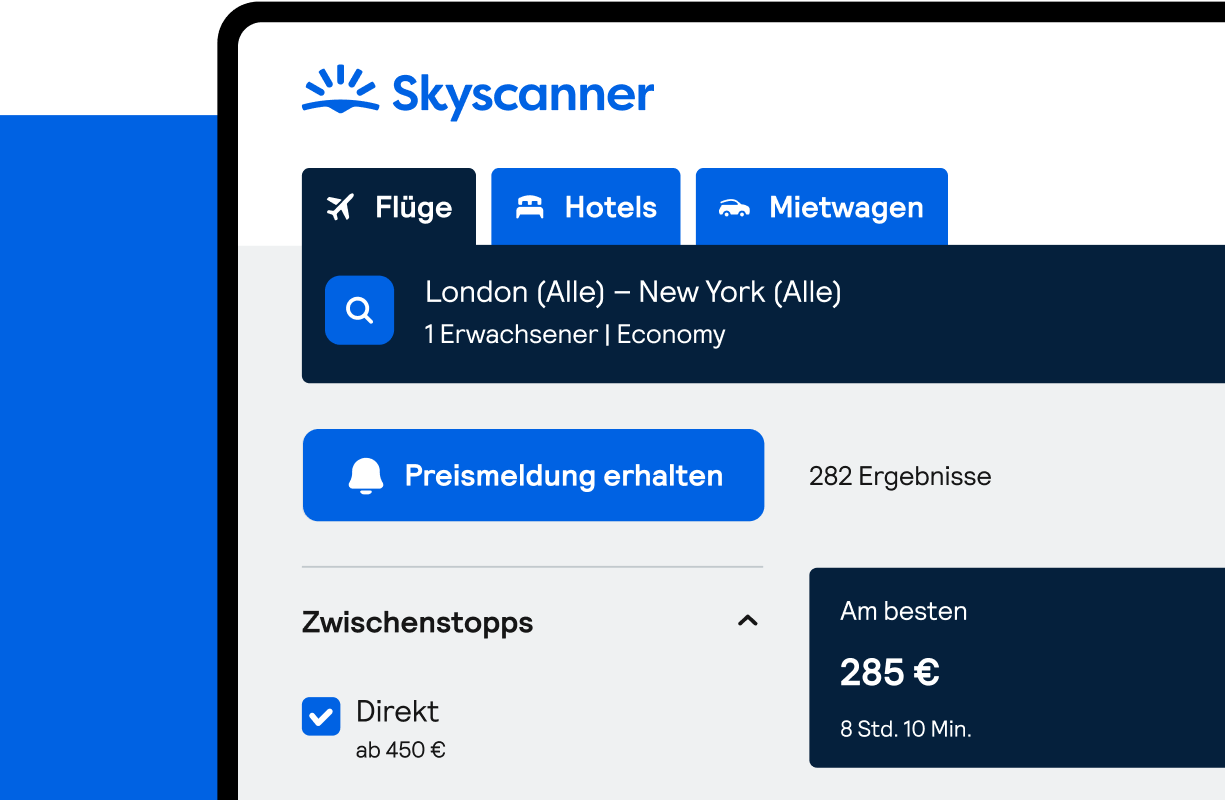Image resolution: width=1225 pixels, height=800 pixels.
Task: Click the London – New York route text
Action: click(x=633, y=292)
